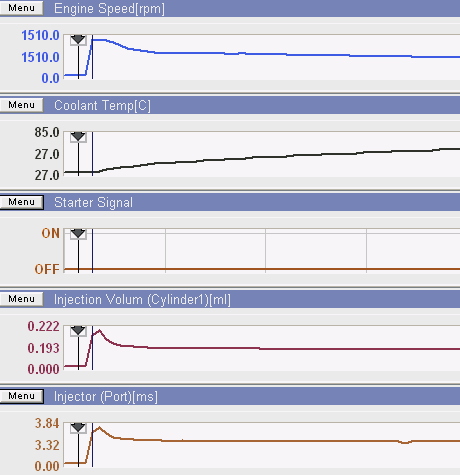The width and height of the screenshot is (460, 475).
Task: Select the cursor marker in Engine Speed graph
Action: coord(78,40)
